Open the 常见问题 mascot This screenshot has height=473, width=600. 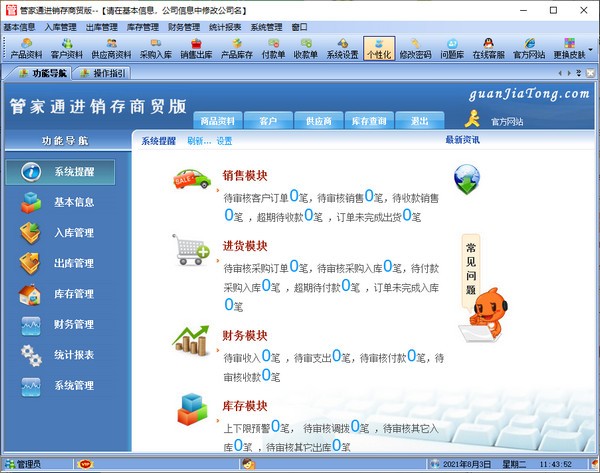coord(483,289)
